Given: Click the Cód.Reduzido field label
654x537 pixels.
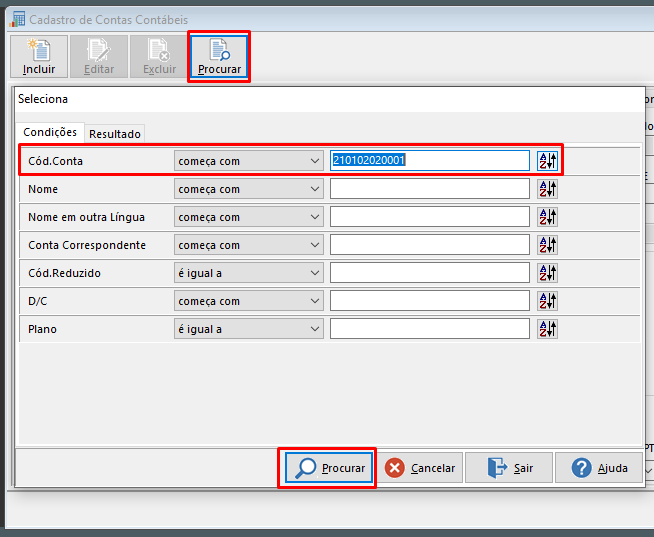Looking at the screenshot, I should (64, 273).
